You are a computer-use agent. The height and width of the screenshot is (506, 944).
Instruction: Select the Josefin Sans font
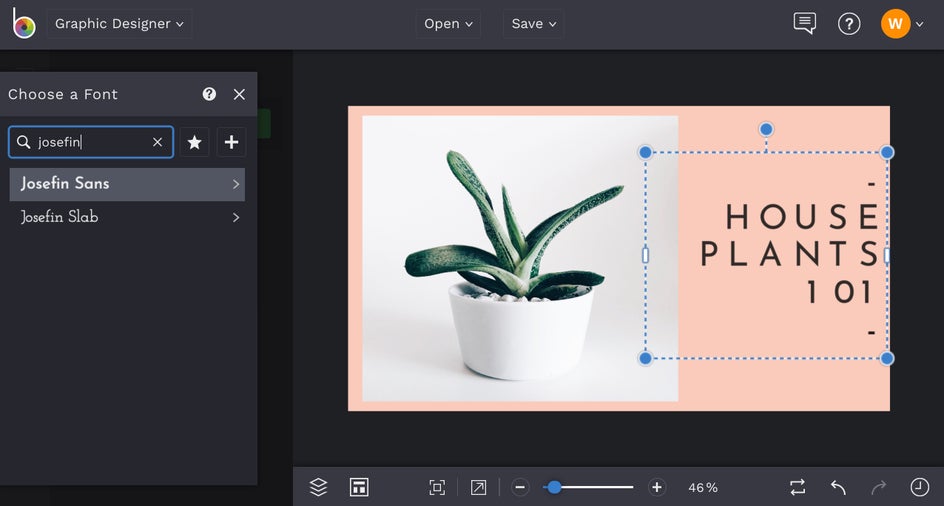127,184
